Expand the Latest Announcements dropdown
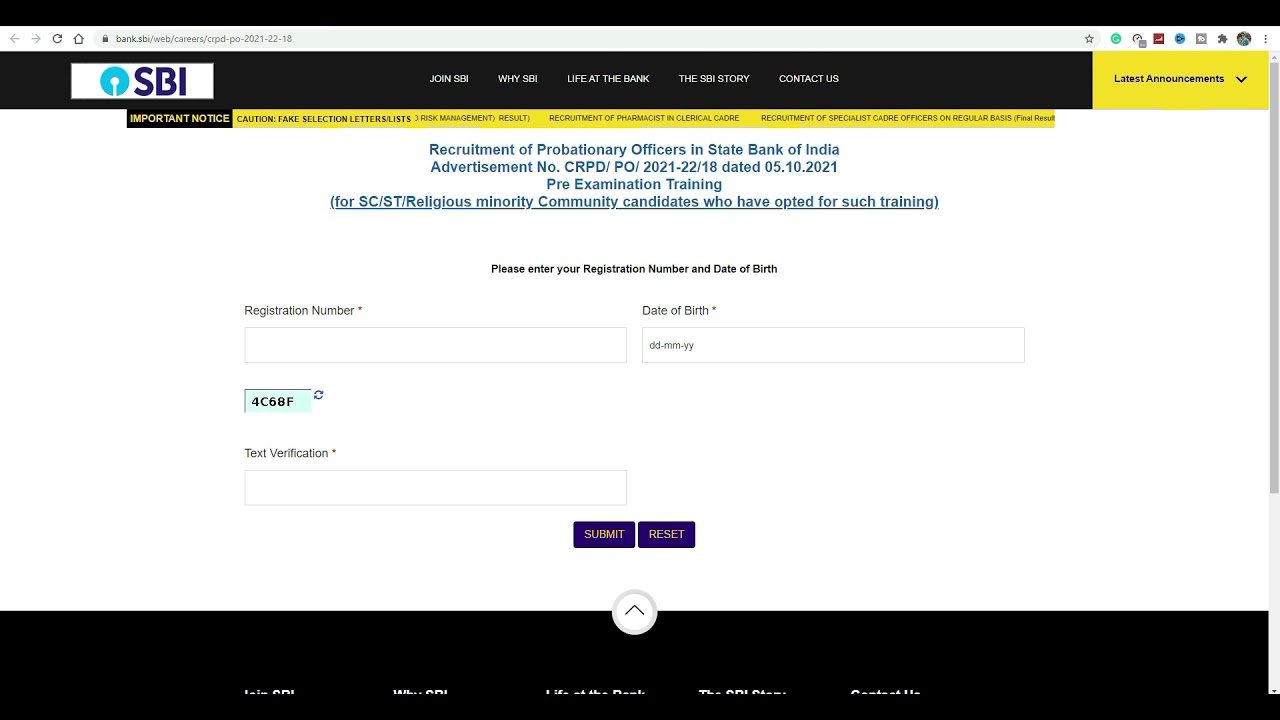This screenshot has width=1280, height=720. coord(1180,79)
